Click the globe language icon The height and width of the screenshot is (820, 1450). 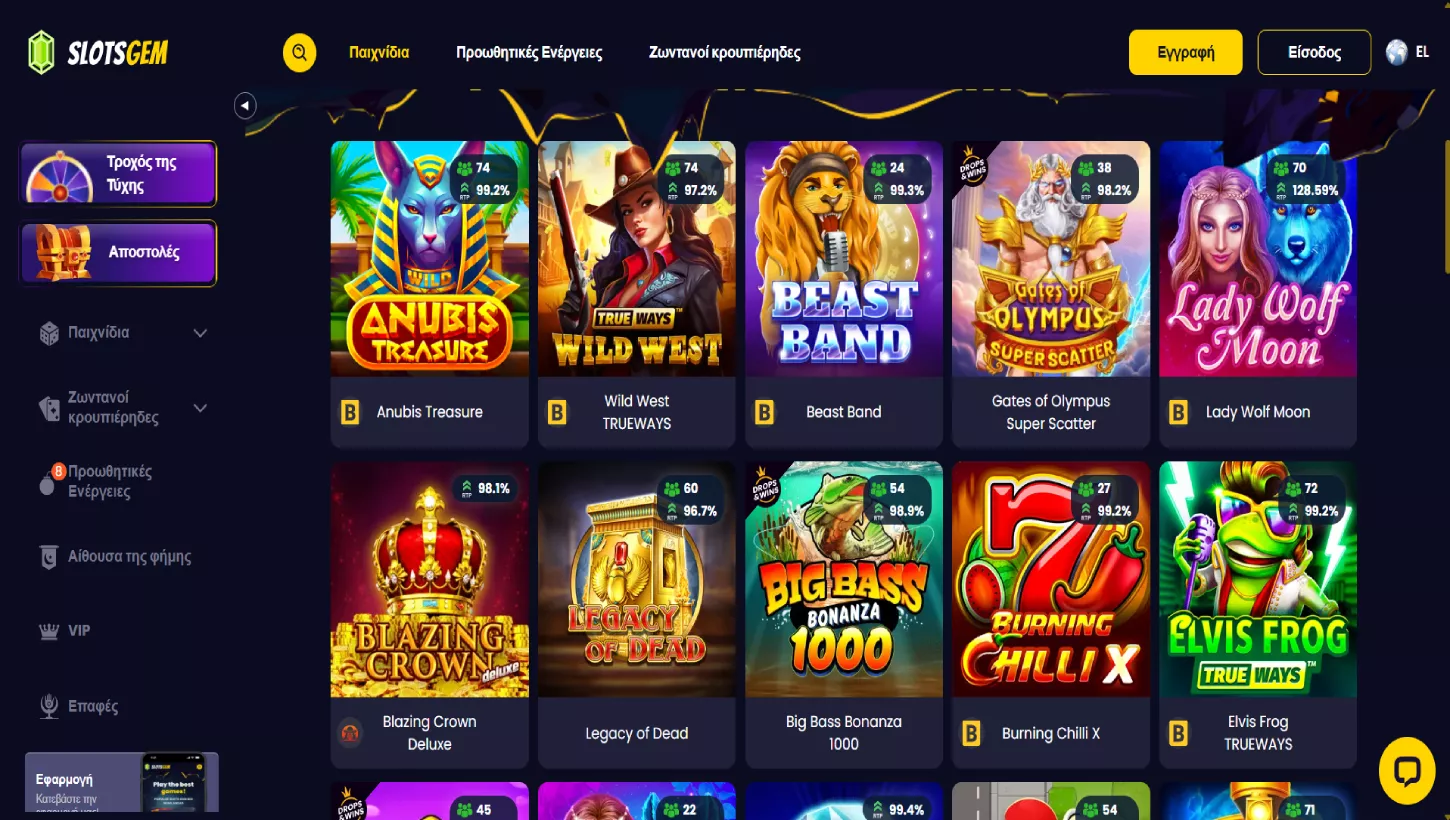click(x=1397, y=52)
